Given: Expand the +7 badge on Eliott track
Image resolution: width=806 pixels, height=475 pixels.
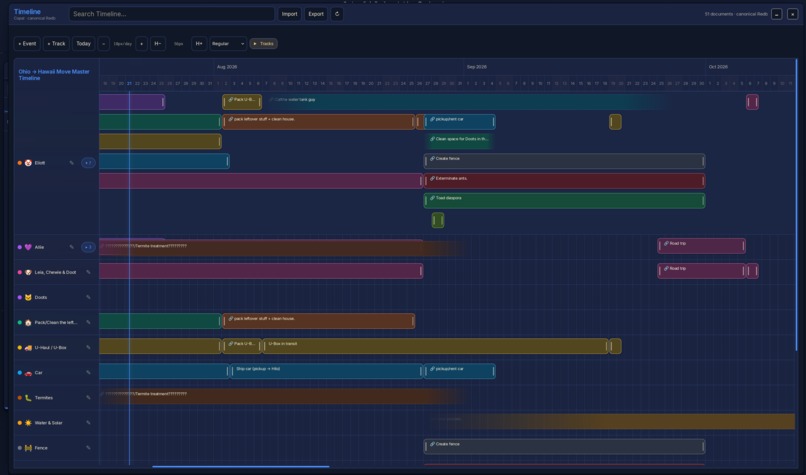Looking at the screenshot, I should pyautogui.click(x=88, y=163).
